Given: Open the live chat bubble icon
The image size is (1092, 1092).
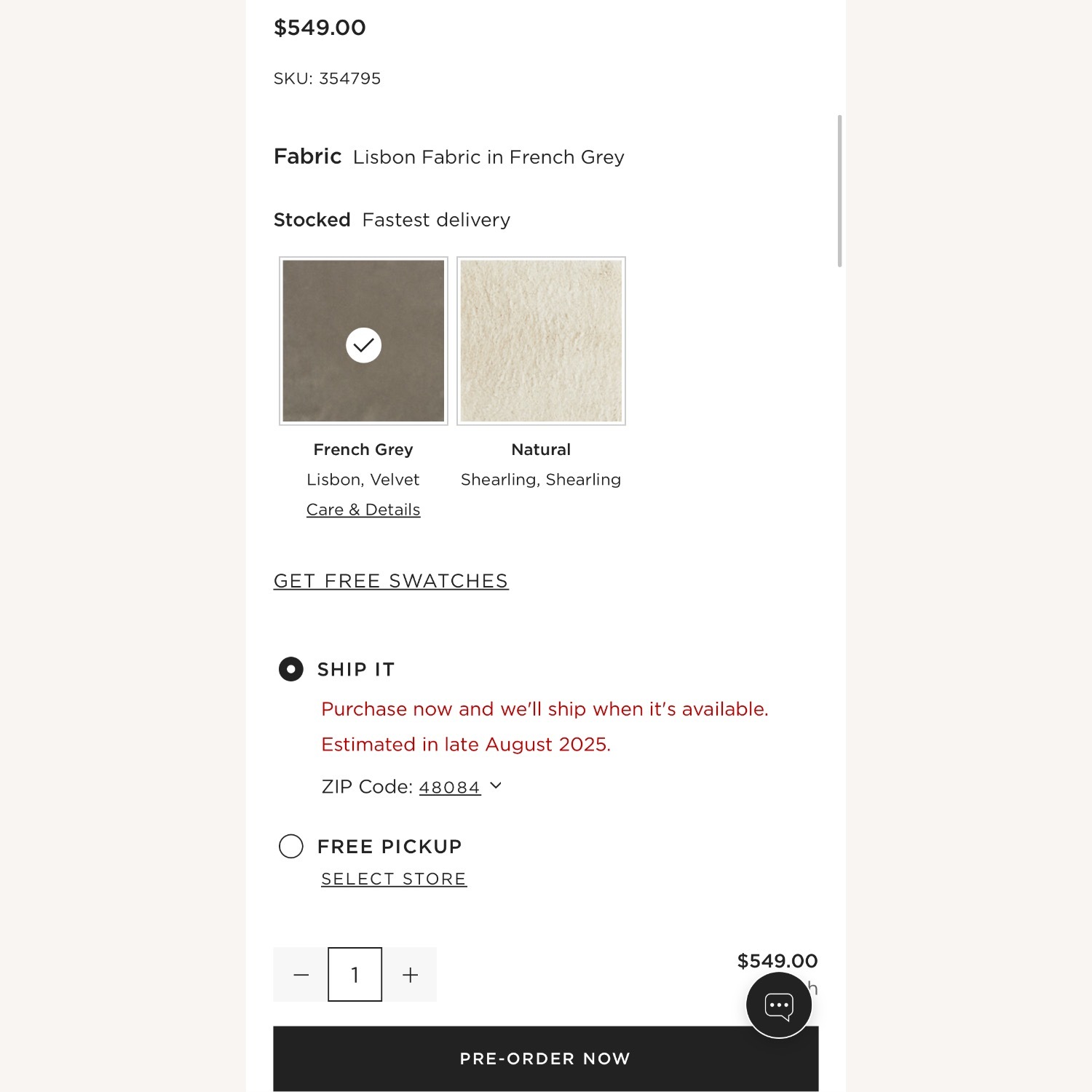Looking at the screenshot, I should coord(778,1005).
